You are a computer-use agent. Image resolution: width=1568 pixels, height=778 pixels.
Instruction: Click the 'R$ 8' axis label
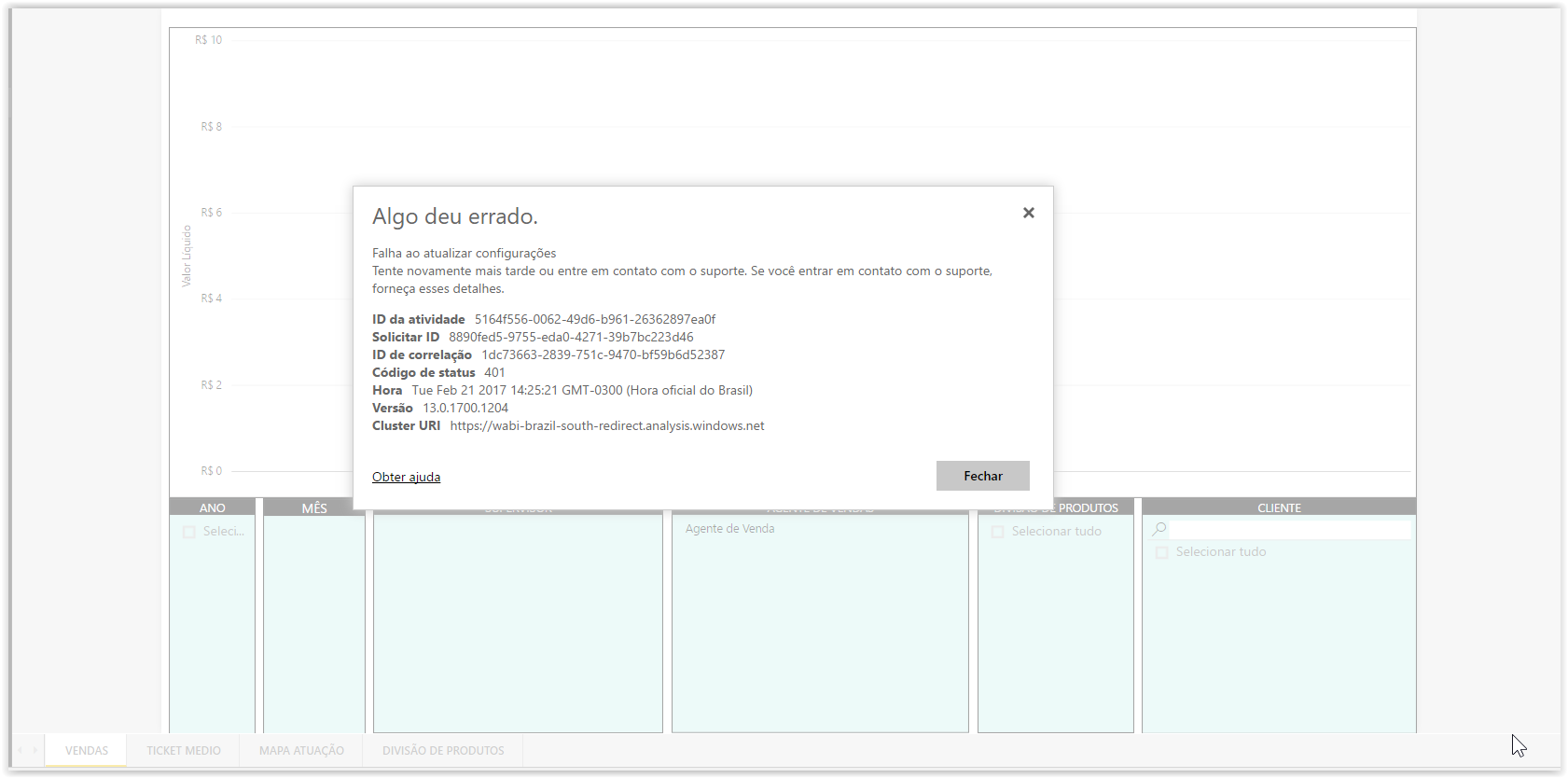click(212, 127)
